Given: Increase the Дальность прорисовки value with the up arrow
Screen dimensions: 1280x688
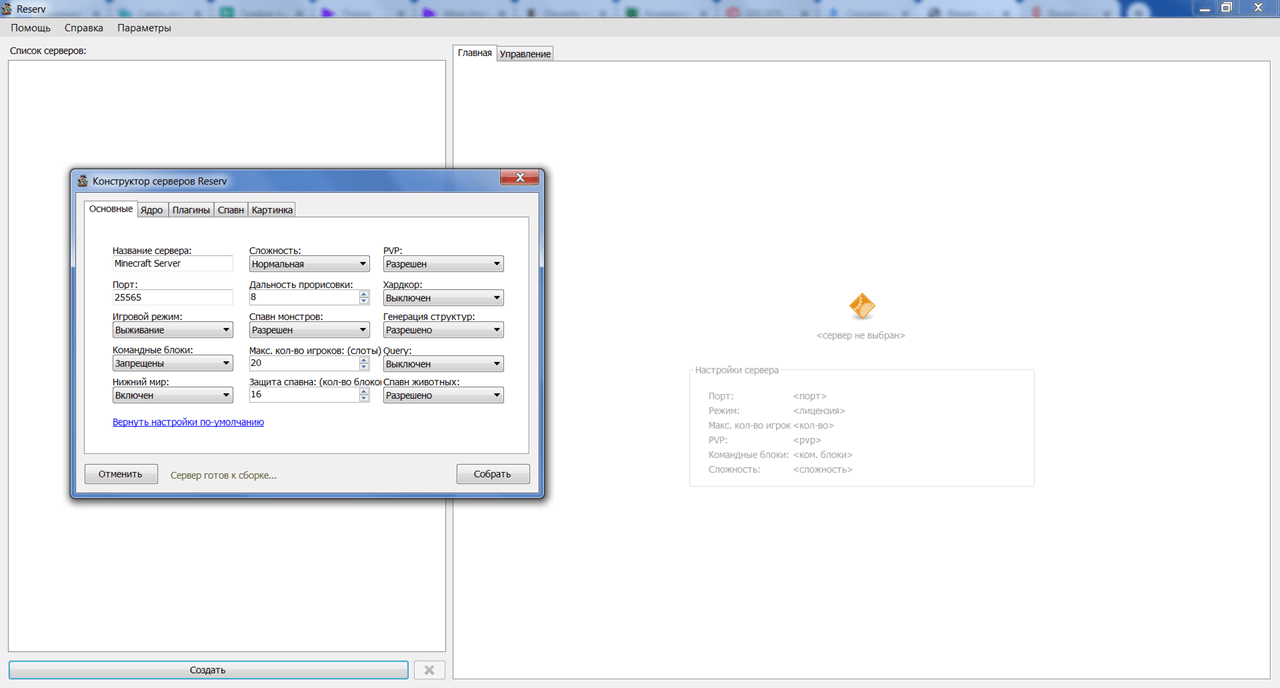Looking at the screenshot, I should coord(364,294).
